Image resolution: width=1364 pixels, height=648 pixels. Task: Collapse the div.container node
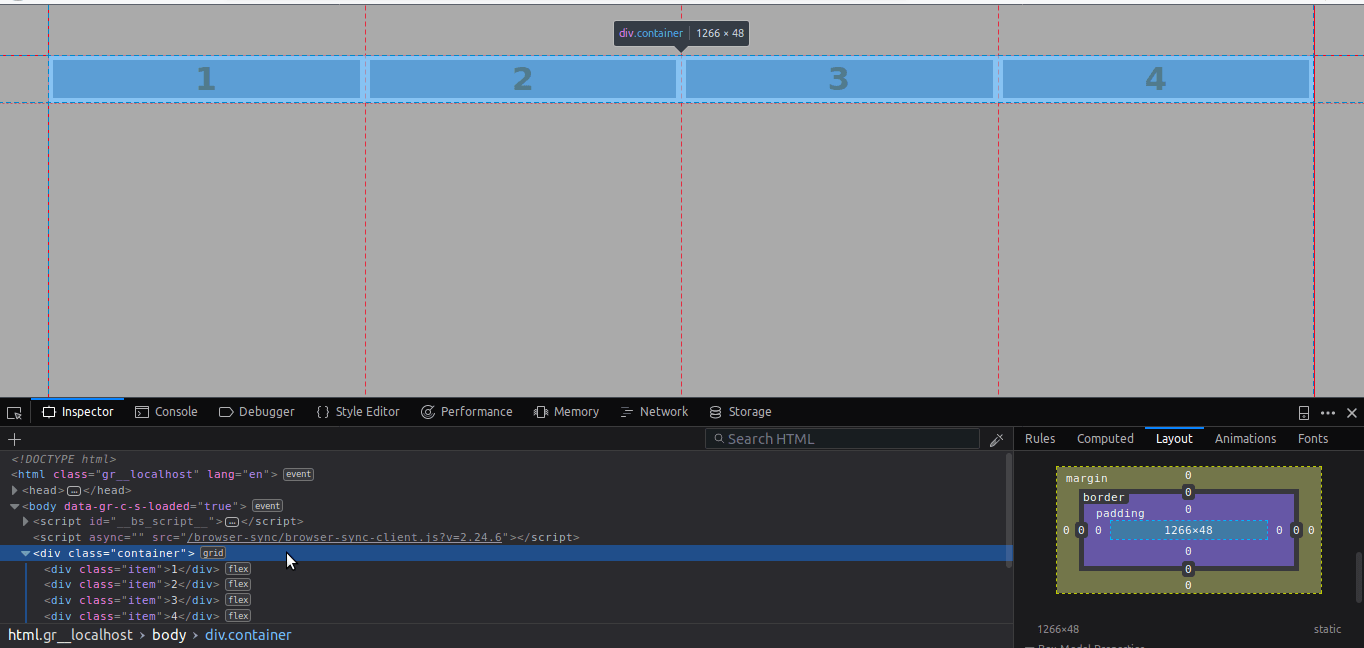tap(26, 553)
